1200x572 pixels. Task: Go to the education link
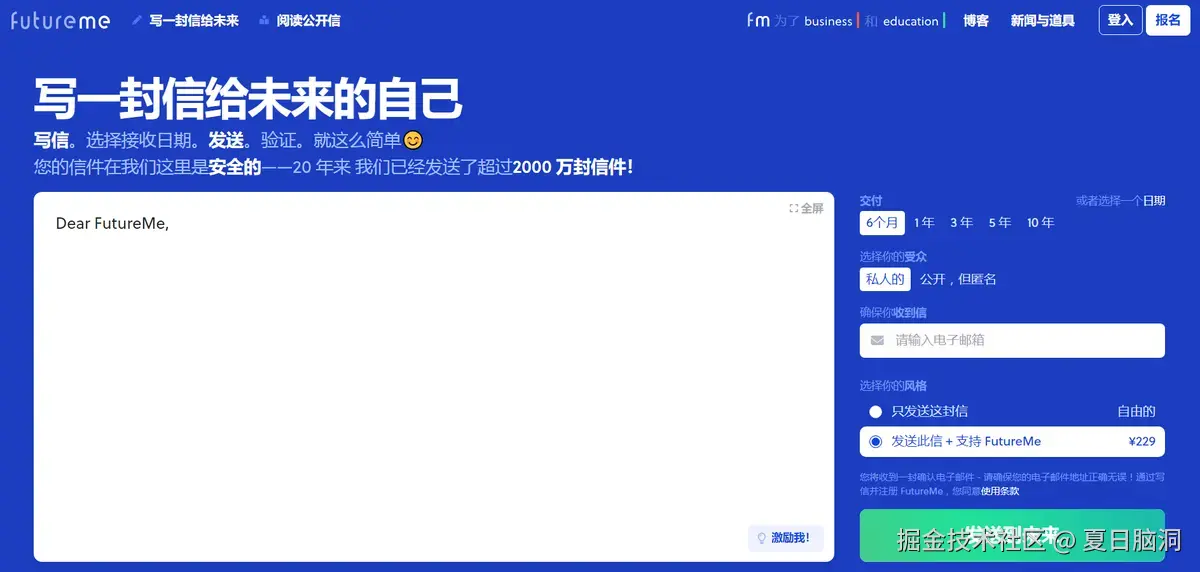click(x=911, y=21)
